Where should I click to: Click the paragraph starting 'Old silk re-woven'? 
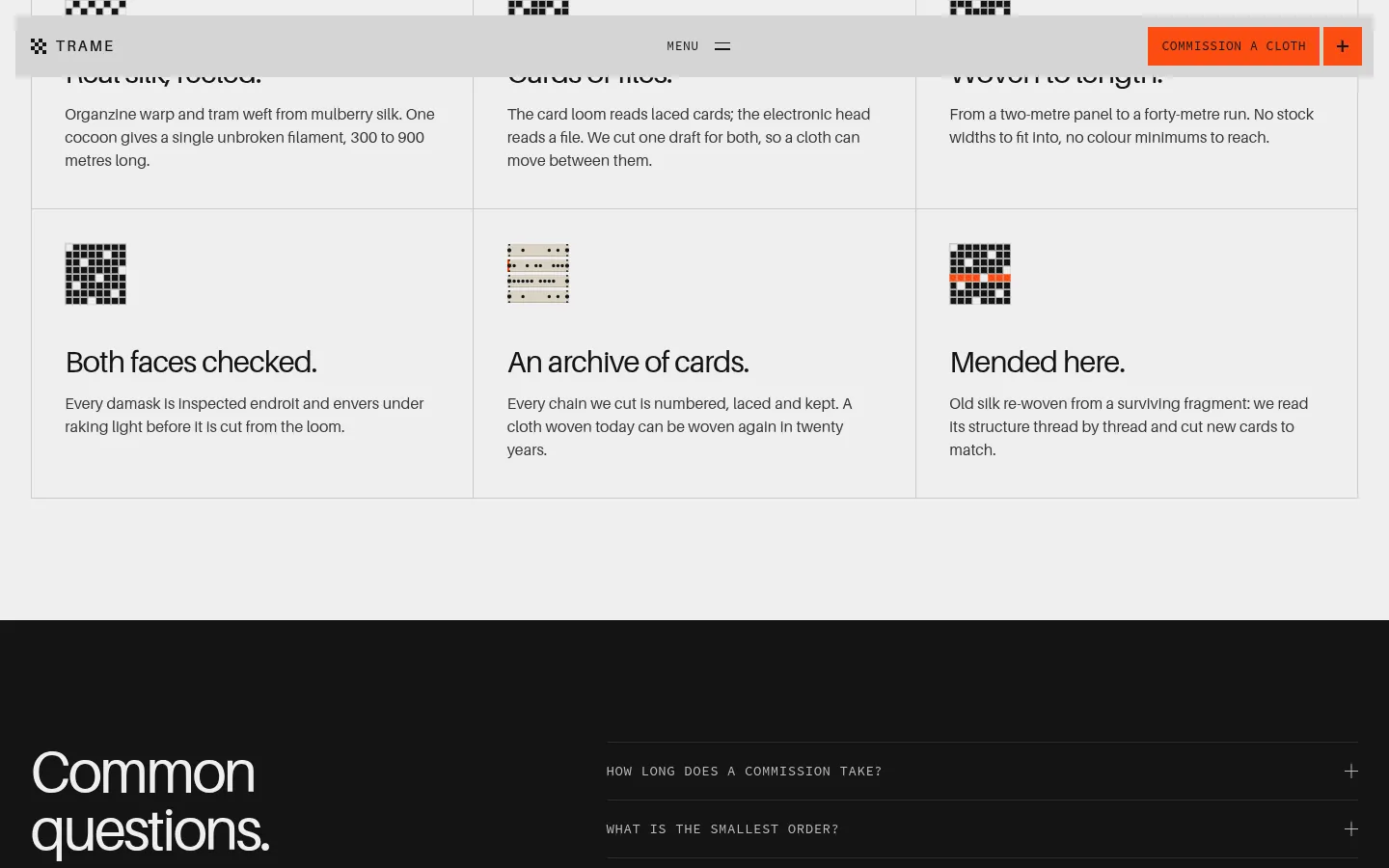1130,427
